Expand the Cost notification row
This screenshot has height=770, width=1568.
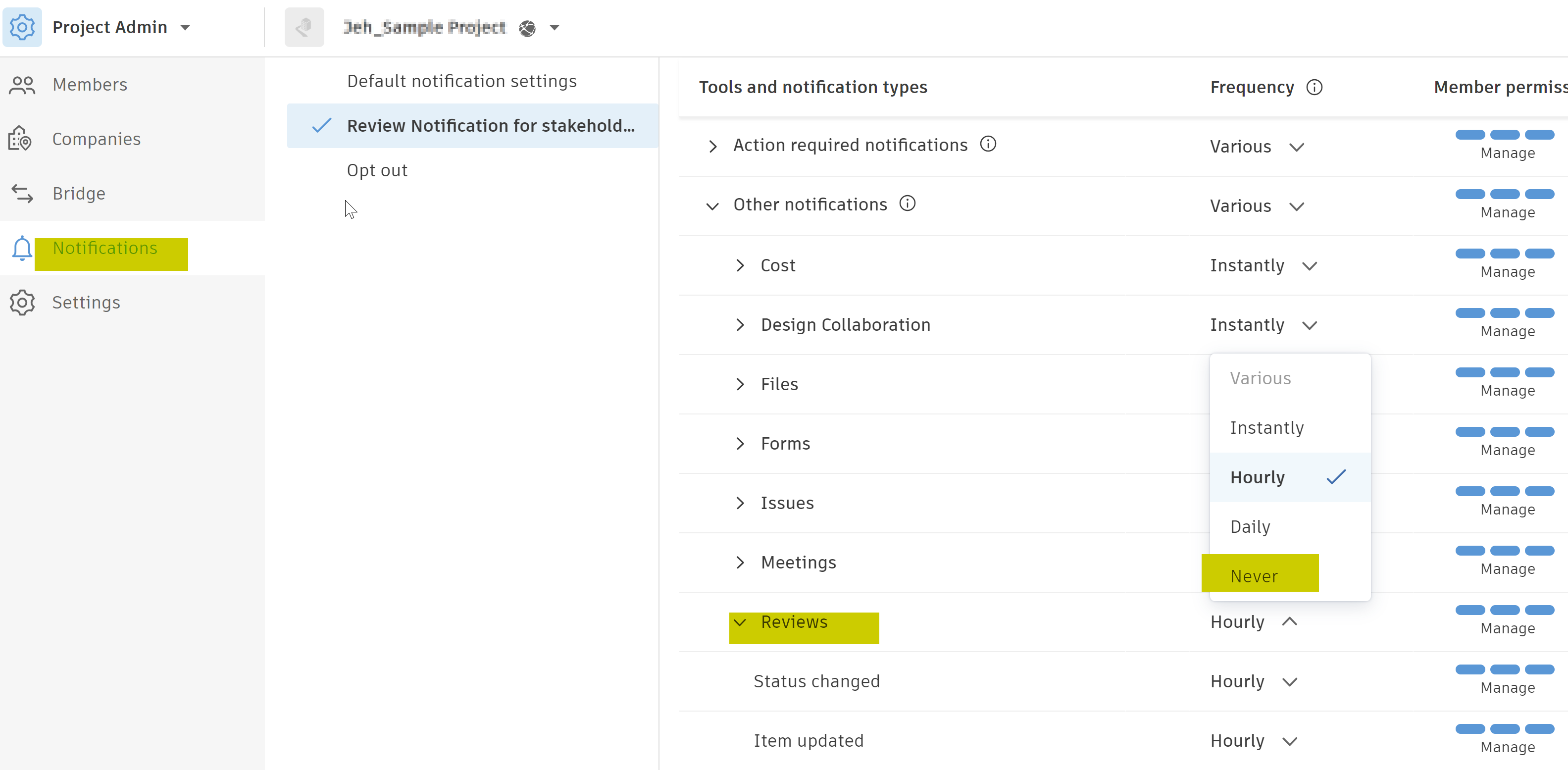coord(740,265)
